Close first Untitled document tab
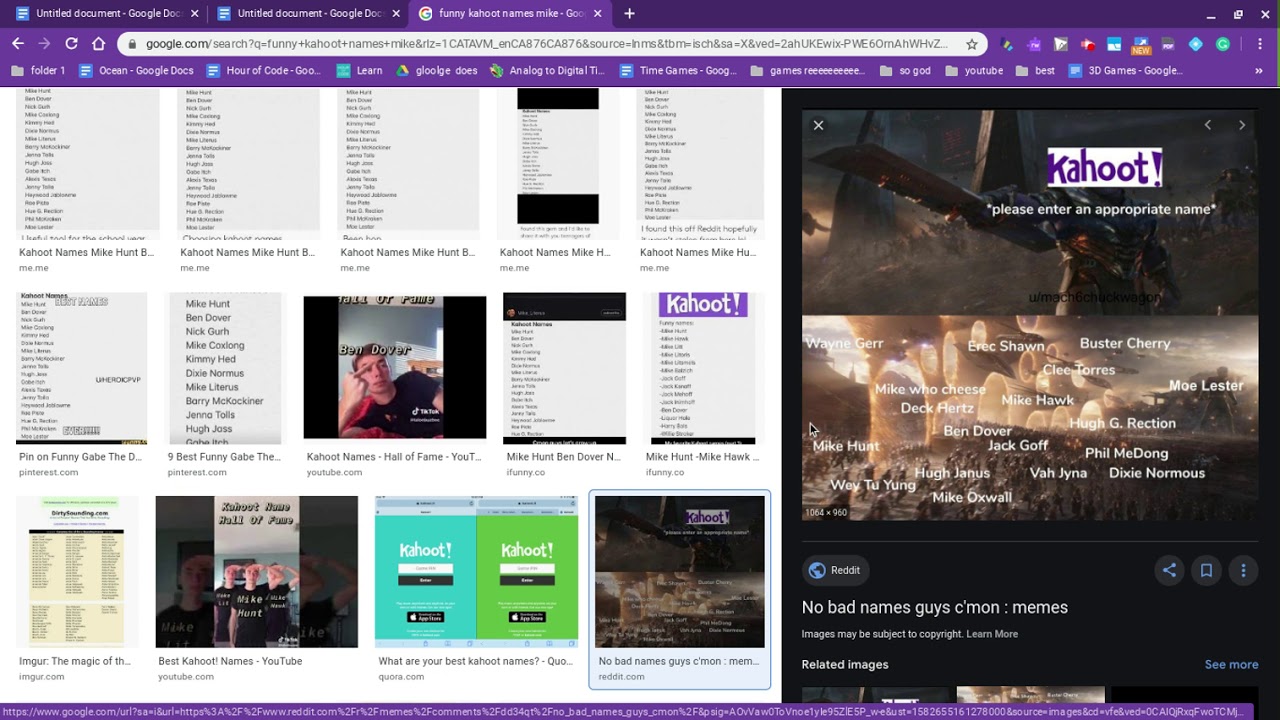The width and height of the screenshot is (1280, 720). [194, 14]
